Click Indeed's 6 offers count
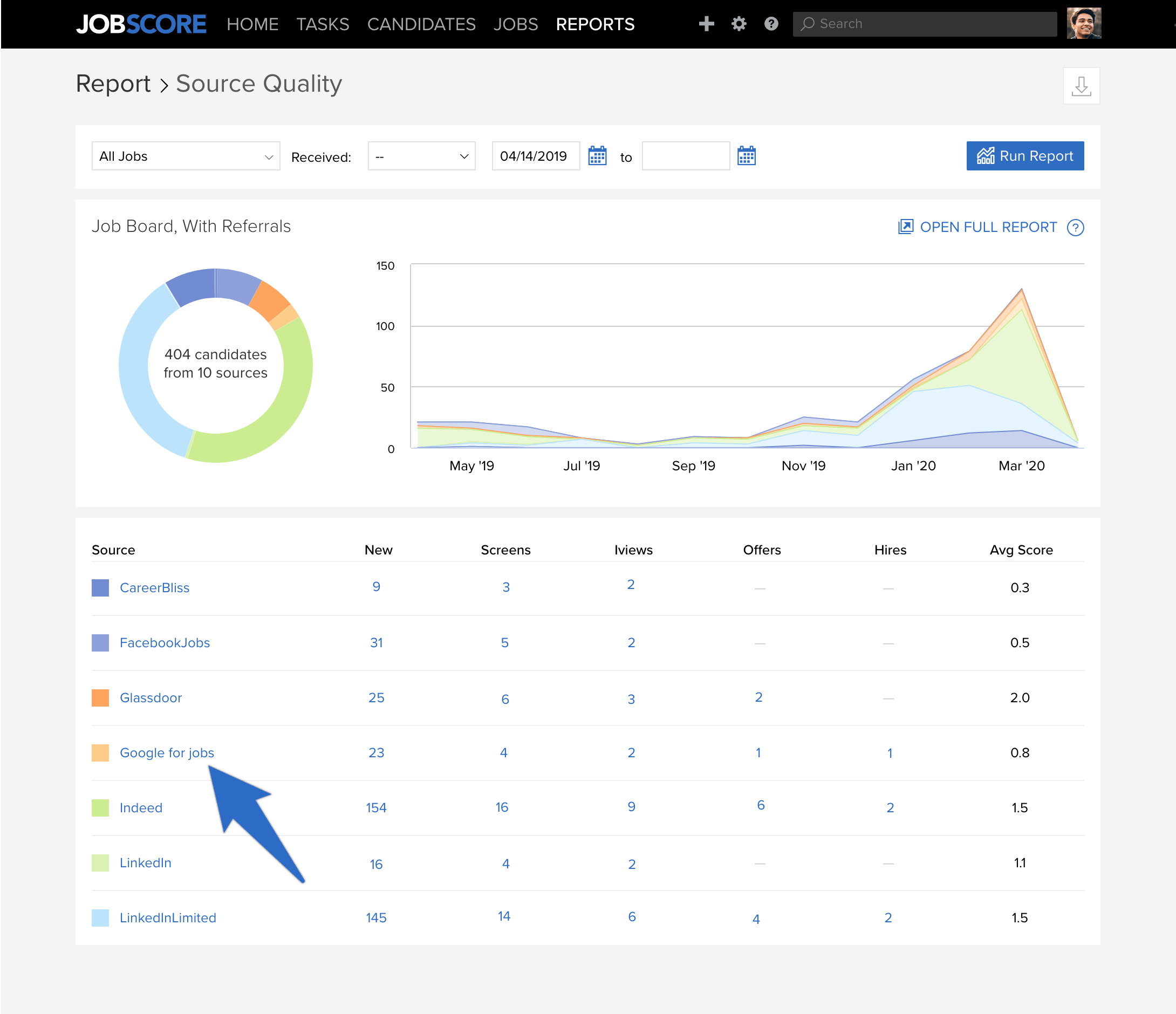1176x1014 pixels. 761,805
